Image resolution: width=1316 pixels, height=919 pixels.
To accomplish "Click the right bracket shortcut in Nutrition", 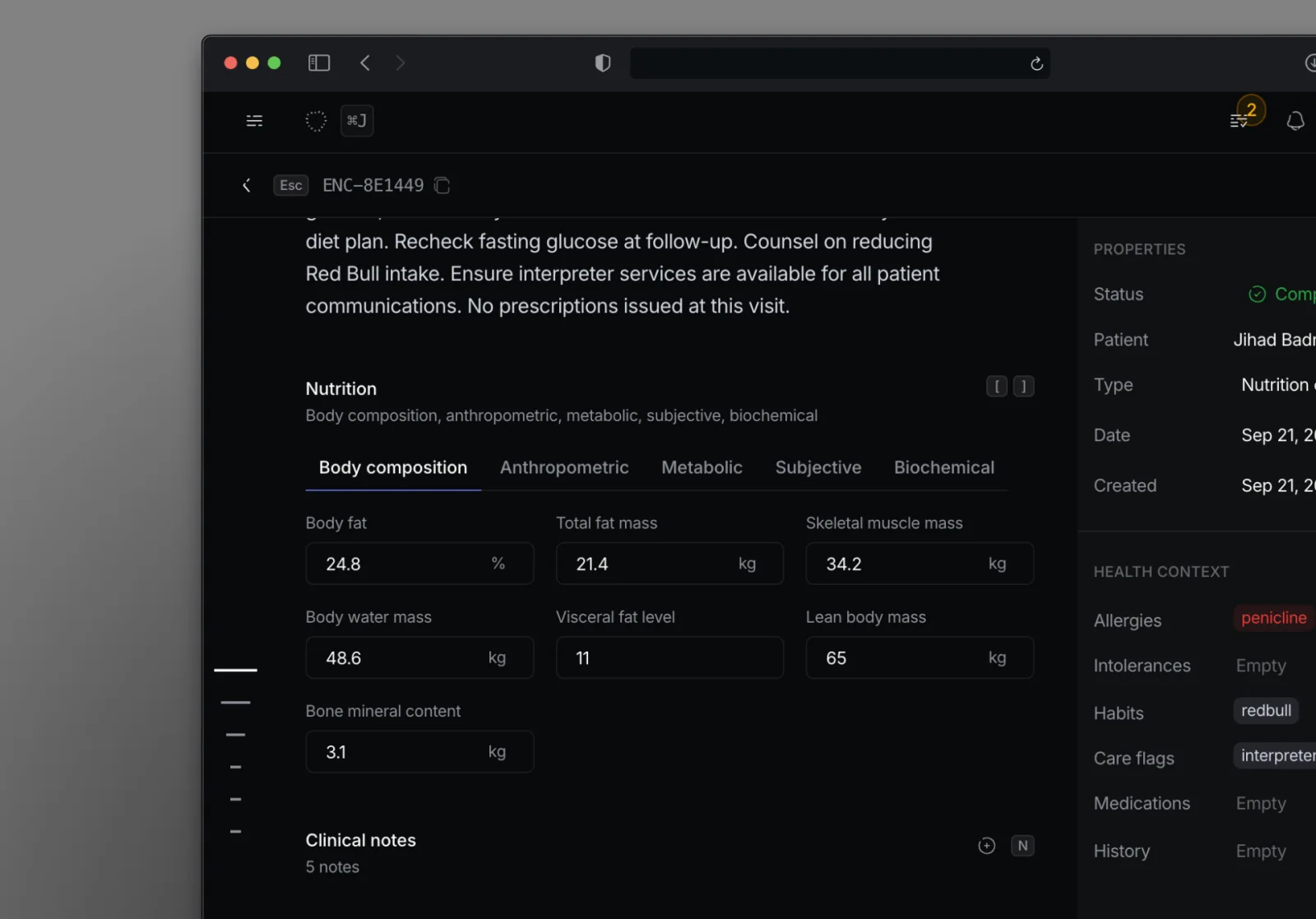I will pos(1023,386).
